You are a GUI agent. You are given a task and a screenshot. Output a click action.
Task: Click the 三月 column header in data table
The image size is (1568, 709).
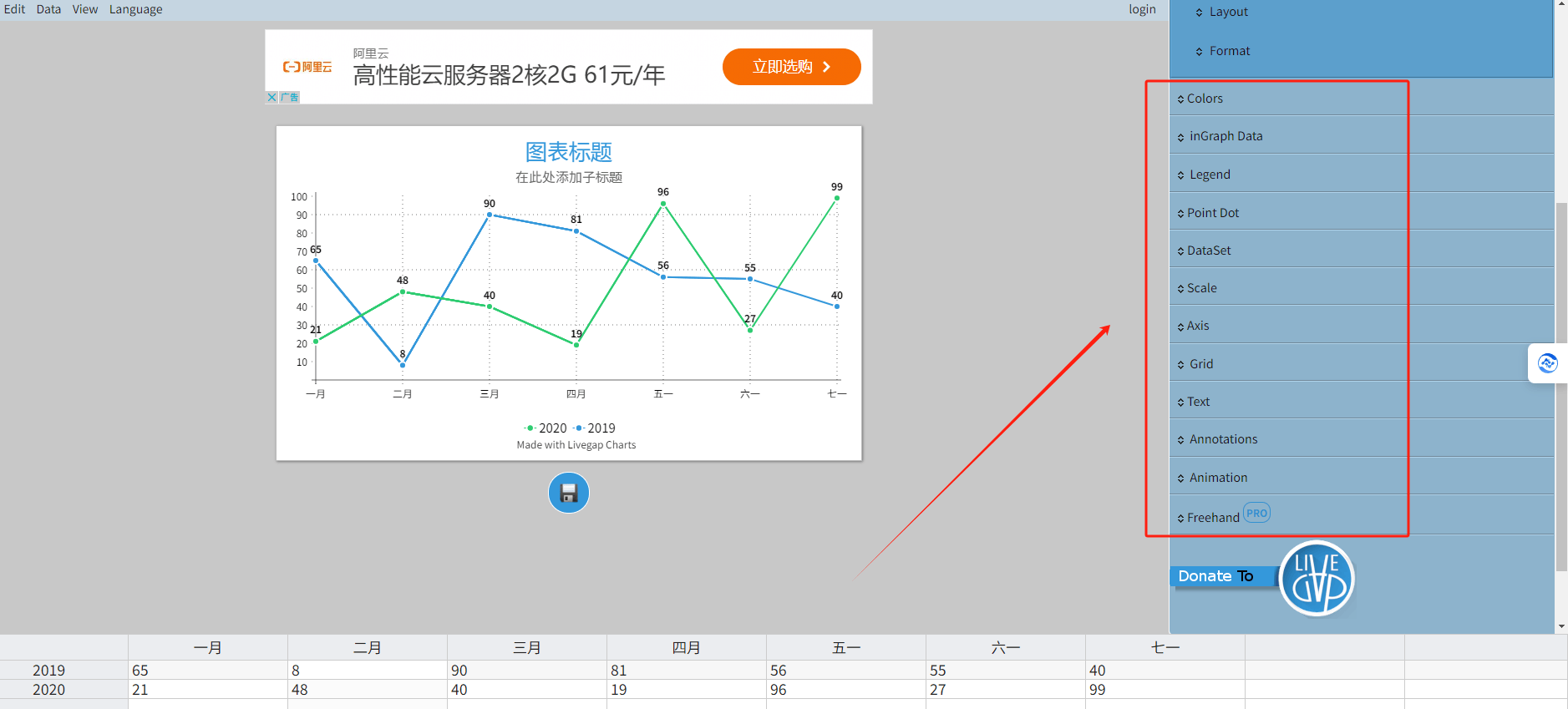click(x=527, y=648)
